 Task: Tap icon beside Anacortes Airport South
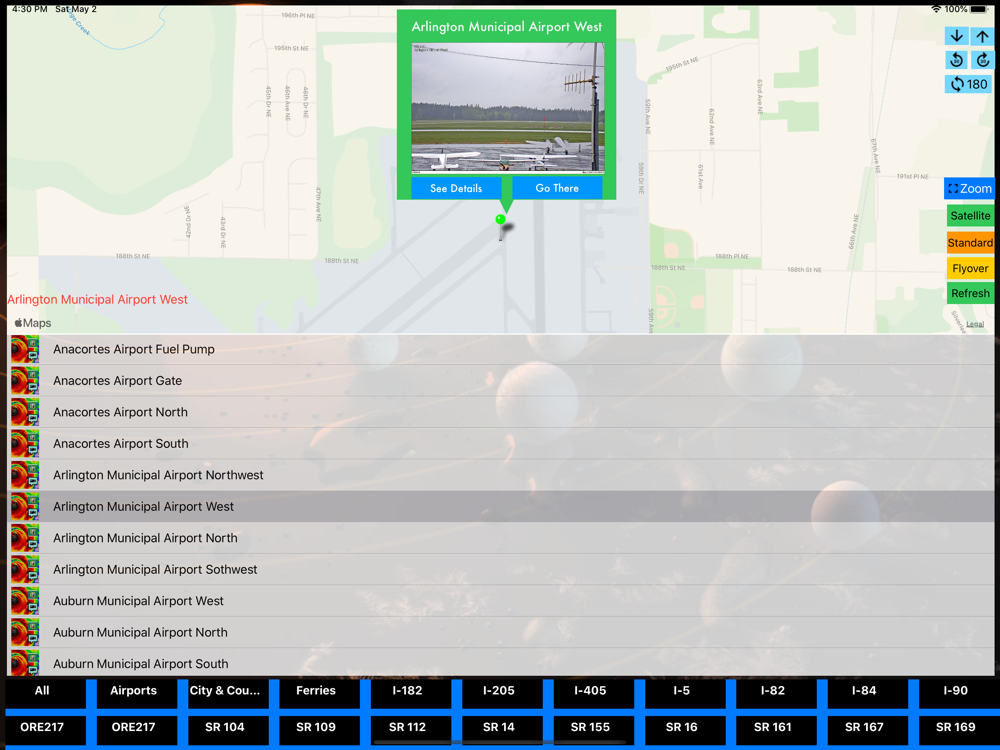25,444
